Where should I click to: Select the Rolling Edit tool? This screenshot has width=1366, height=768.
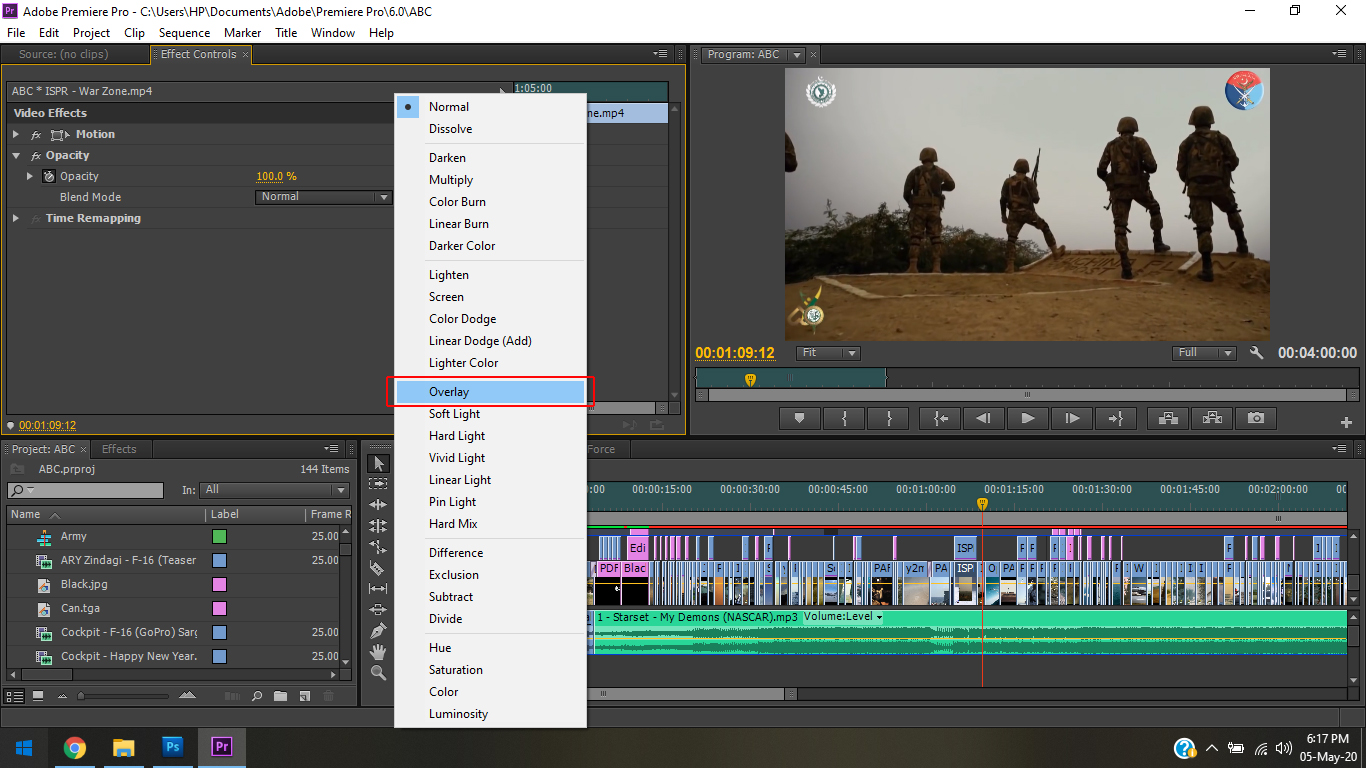point(378,526)
